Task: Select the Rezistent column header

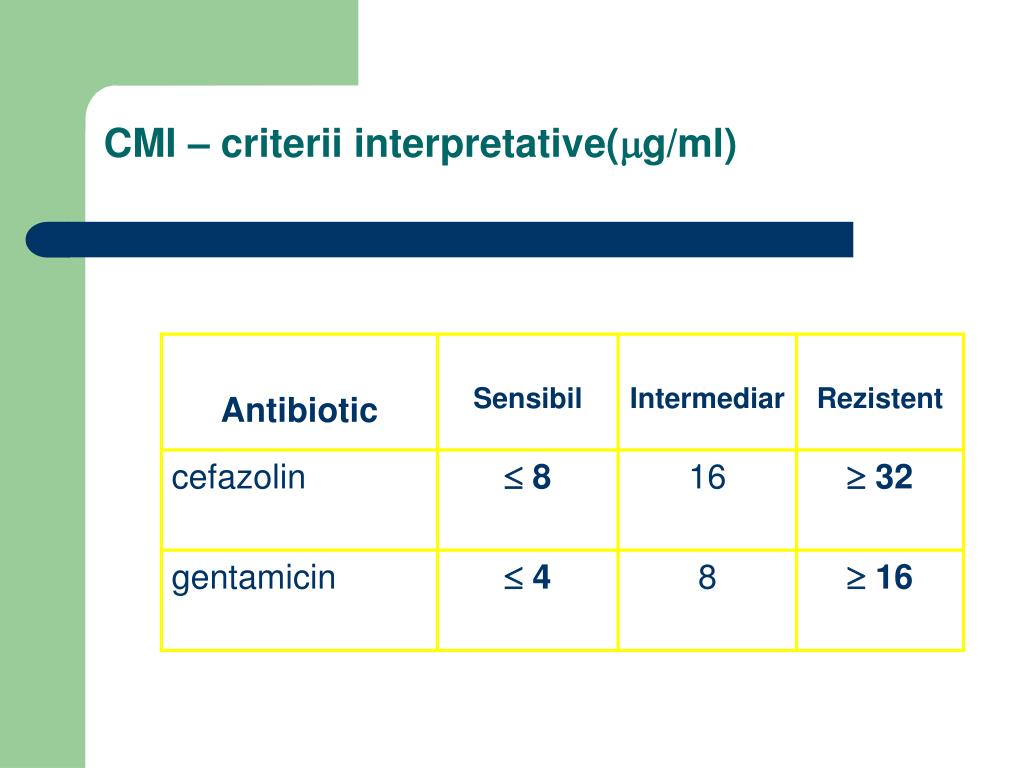Action: coord(880,398)
